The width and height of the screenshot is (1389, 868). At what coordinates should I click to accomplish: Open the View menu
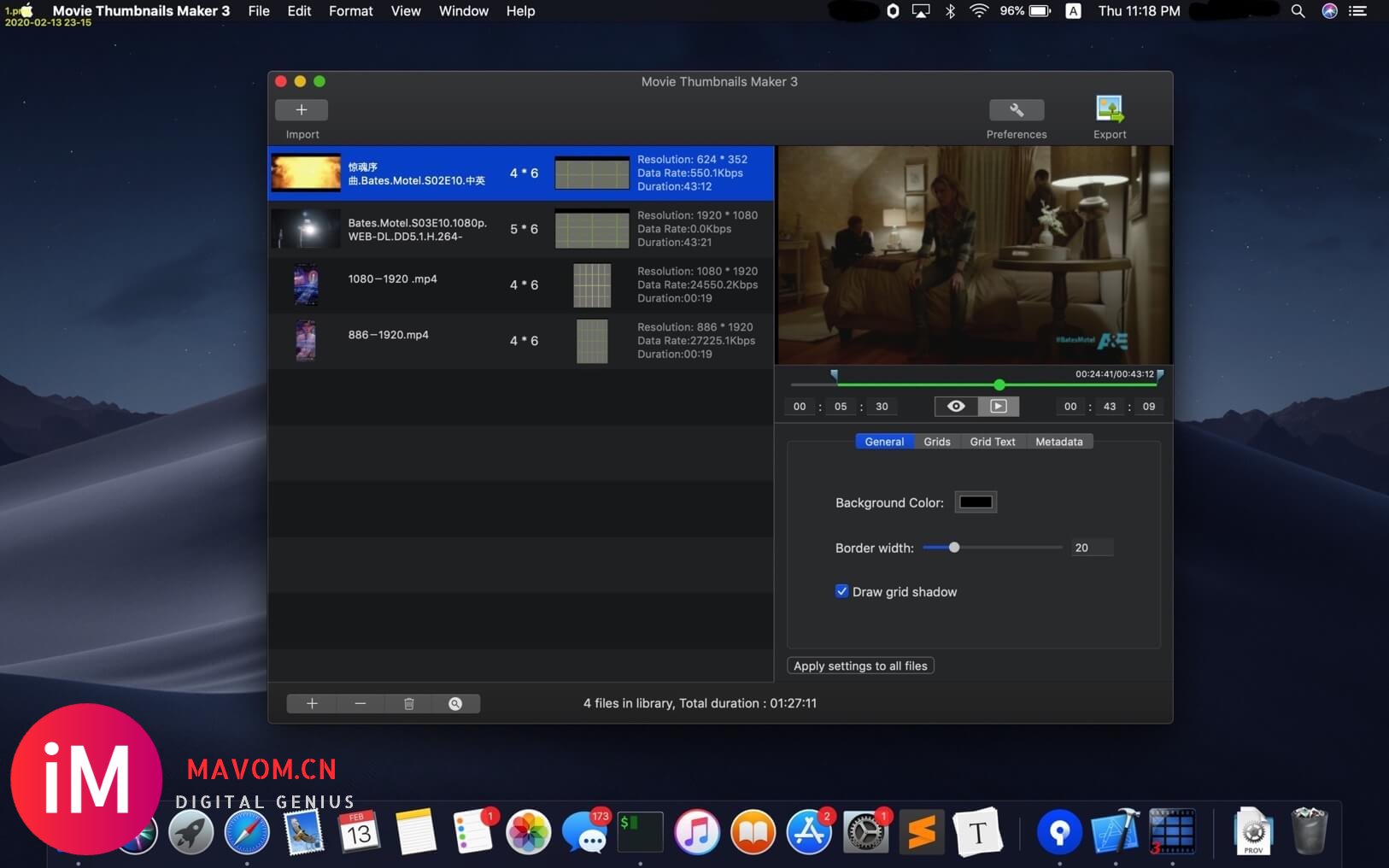tap(406, 11)
